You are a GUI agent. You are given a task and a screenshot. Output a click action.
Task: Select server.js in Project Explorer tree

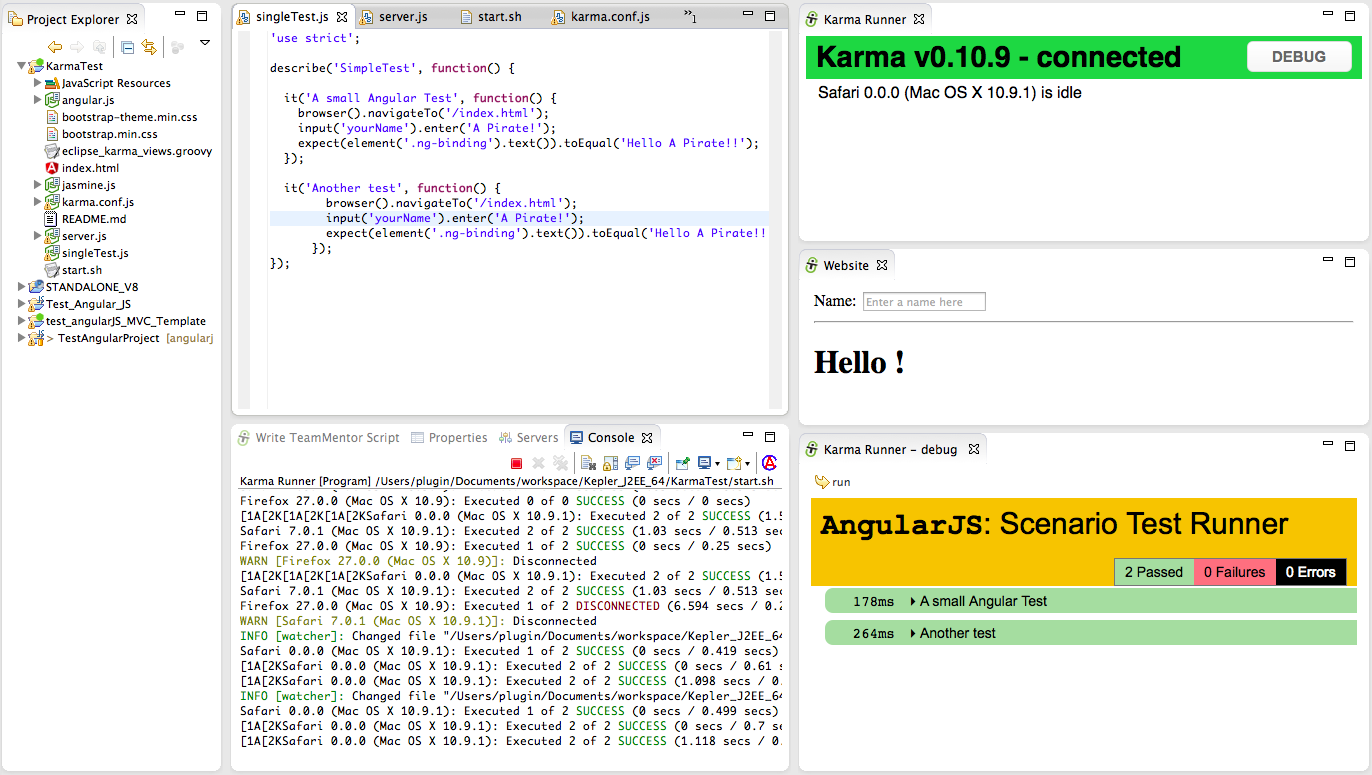pos(84,236)
